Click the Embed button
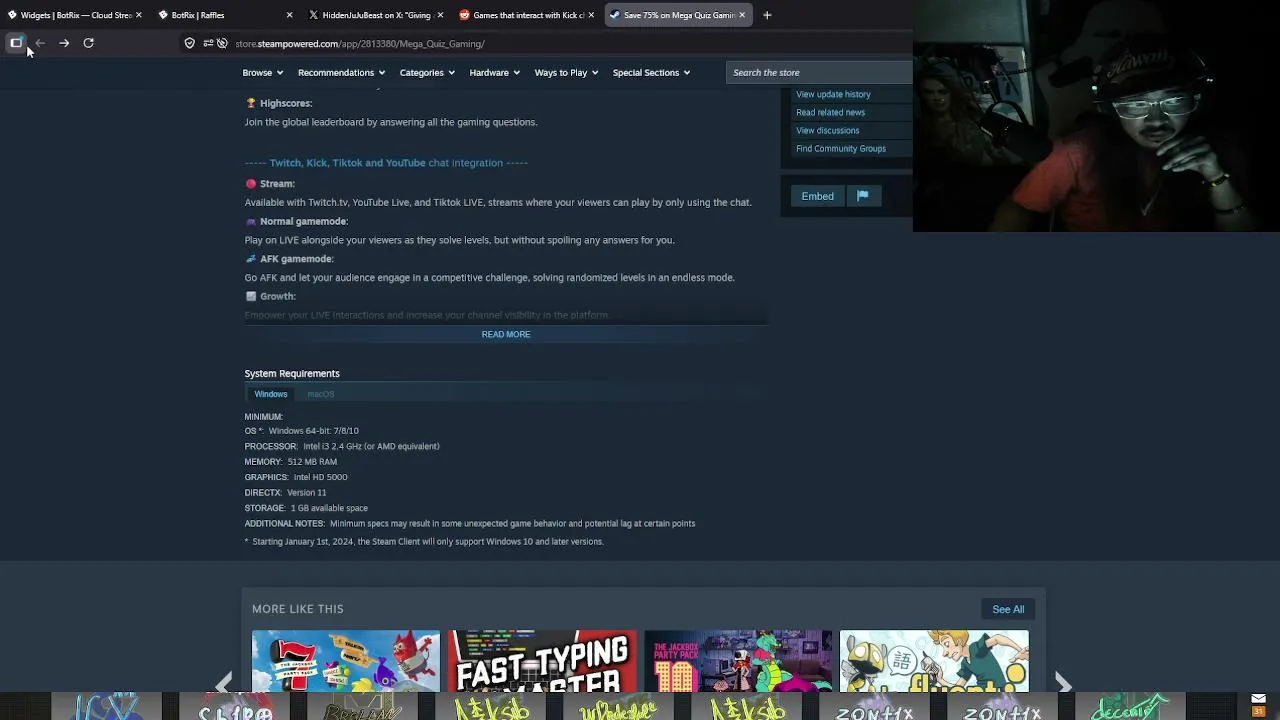Image resolution: width=1280 pixels, height=720 pixels. point(817,196)
